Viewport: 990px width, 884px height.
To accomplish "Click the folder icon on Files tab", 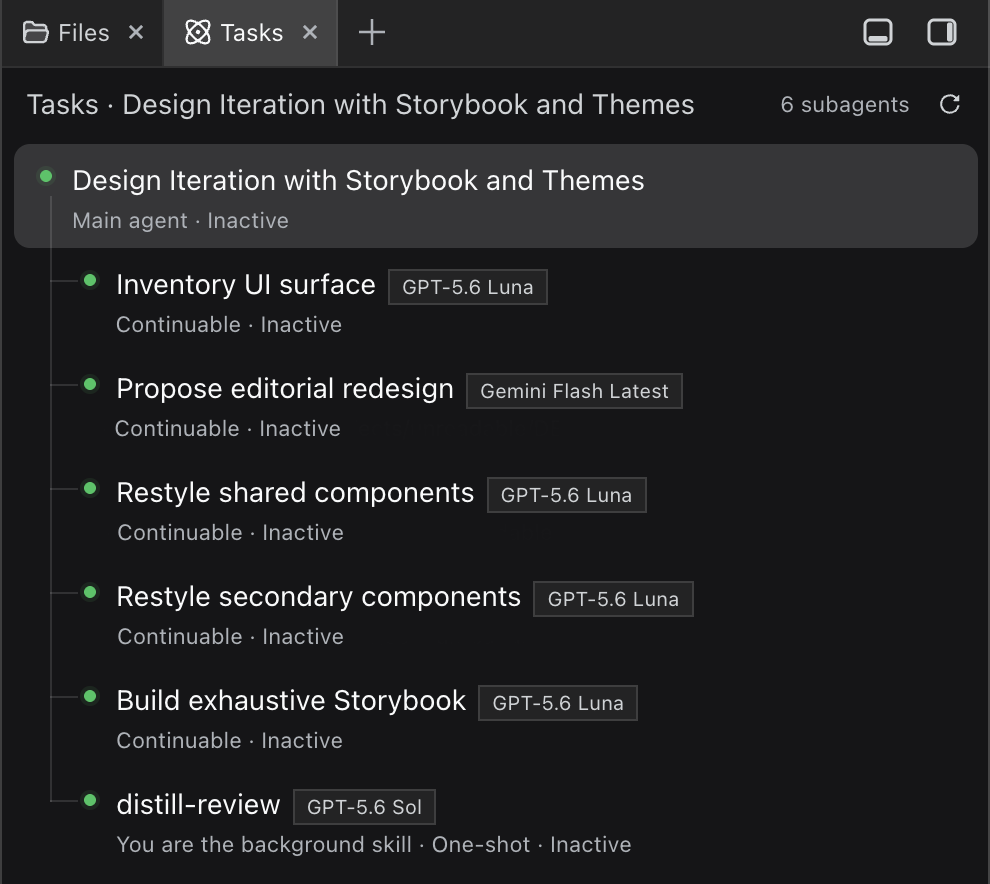I will click(35, 32).
